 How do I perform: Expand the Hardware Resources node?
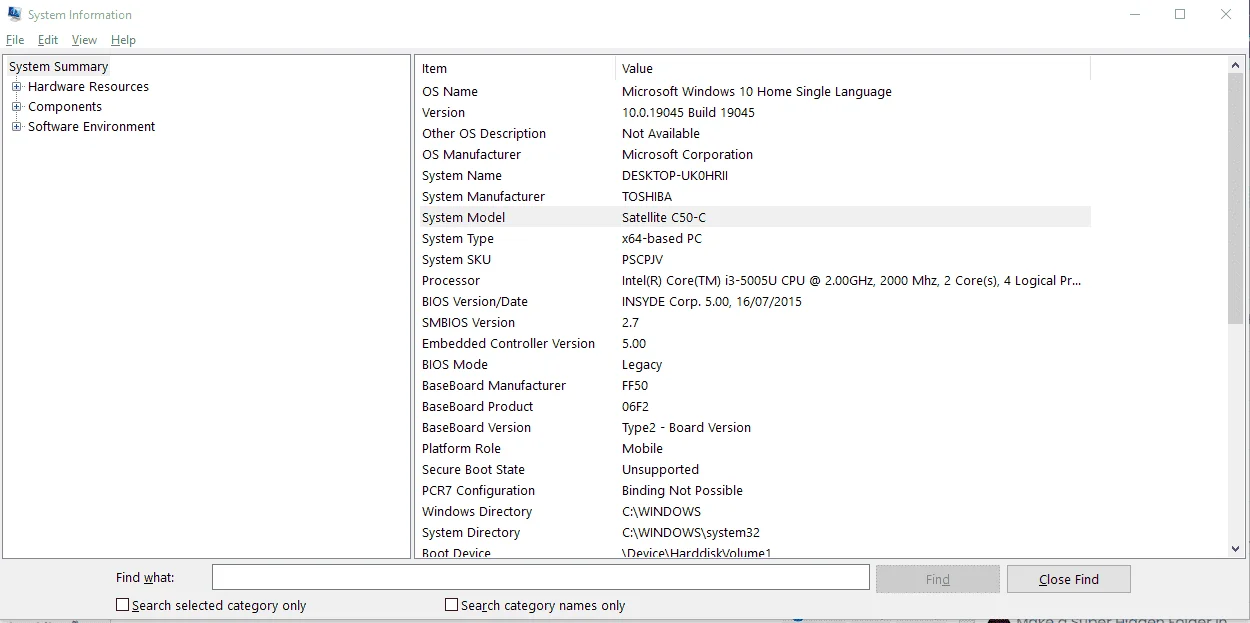16,87
